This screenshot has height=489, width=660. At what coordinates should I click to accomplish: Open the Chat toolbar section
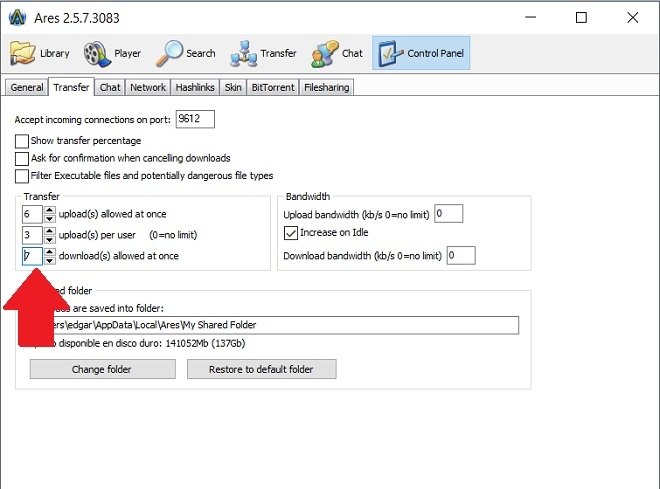337,53
